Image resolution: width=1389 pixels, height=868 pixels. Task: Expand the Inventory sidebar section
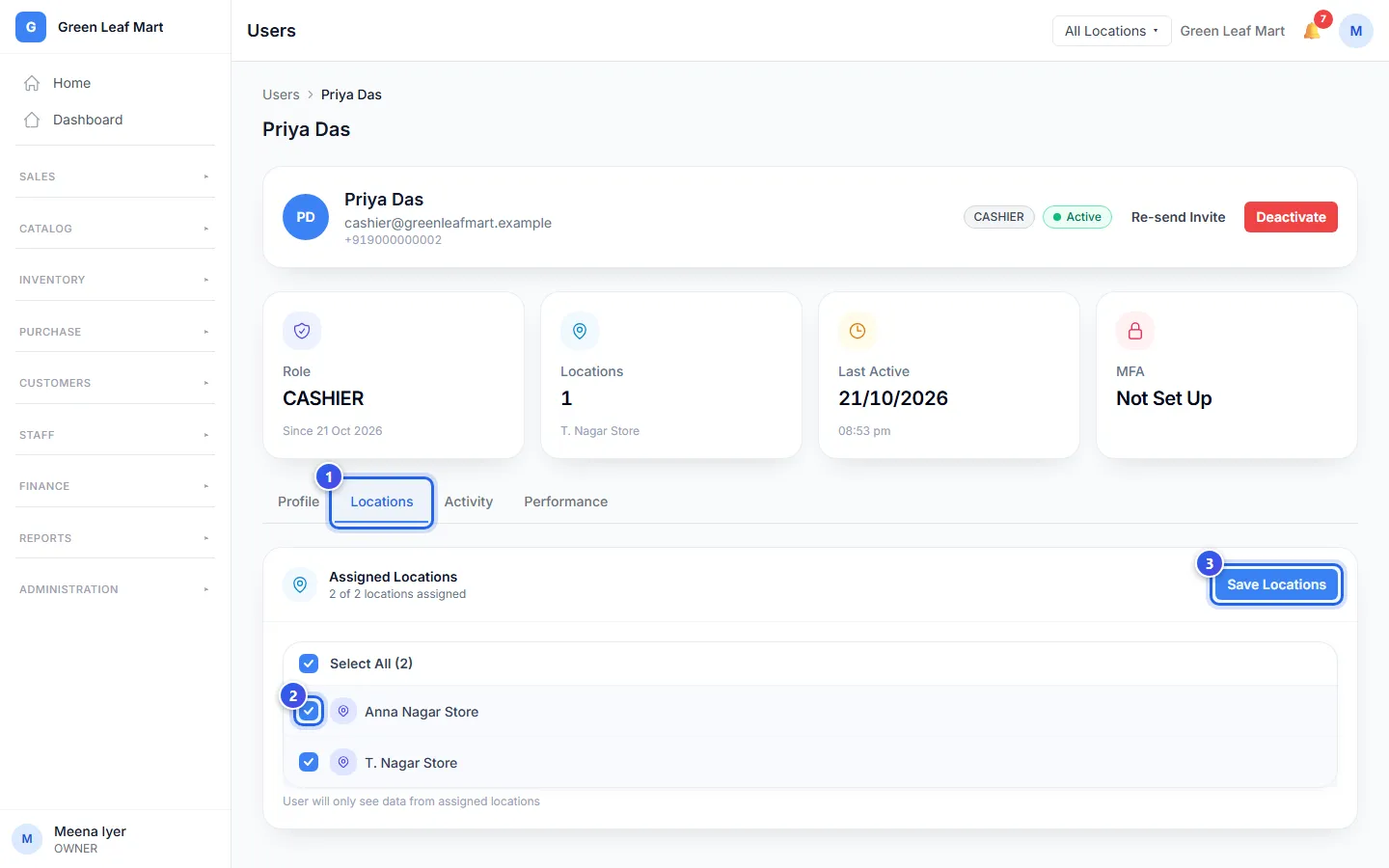(115, 280)
